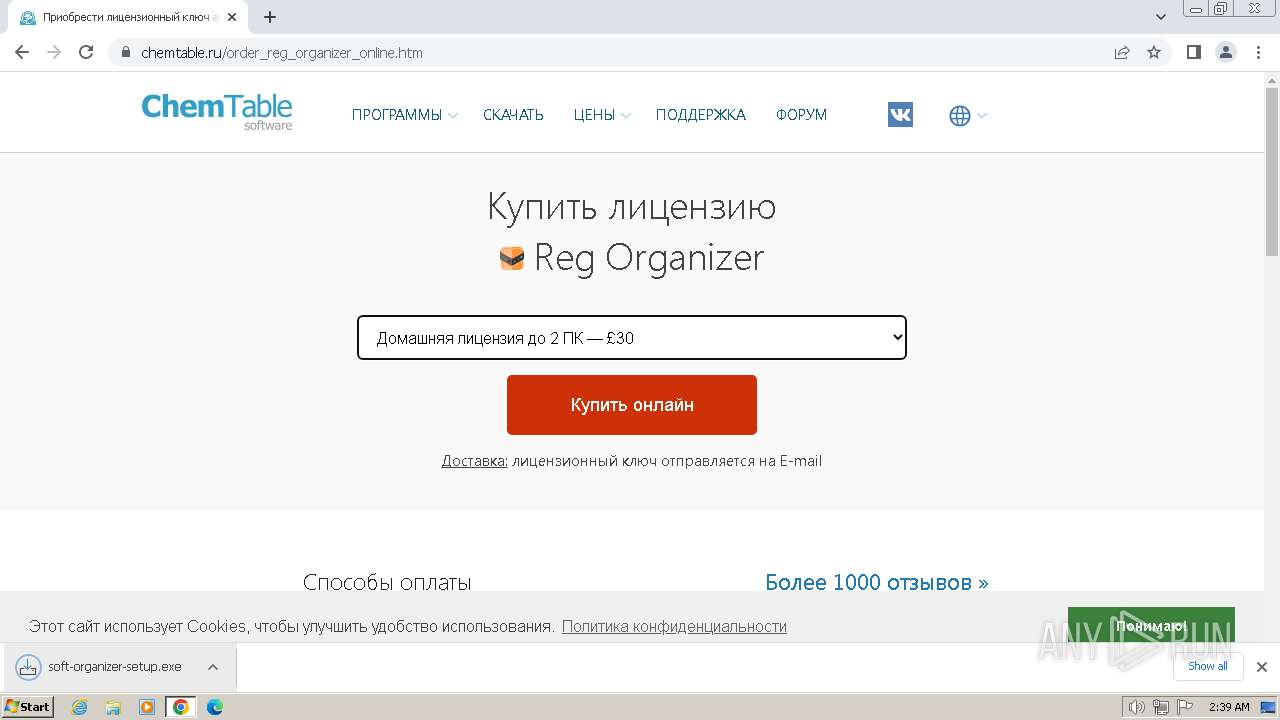The image size is (1280, 720).
Task: Expand the ЦЕНЫ menu
Action: pyautogui.click(x=601, y=115)
